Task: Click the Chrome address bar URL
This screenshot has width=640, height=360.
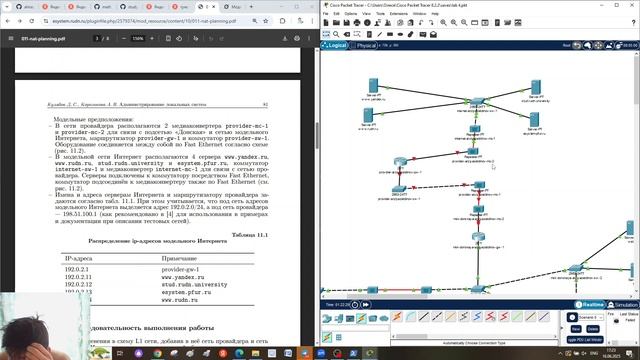Action: pos(144,21)
